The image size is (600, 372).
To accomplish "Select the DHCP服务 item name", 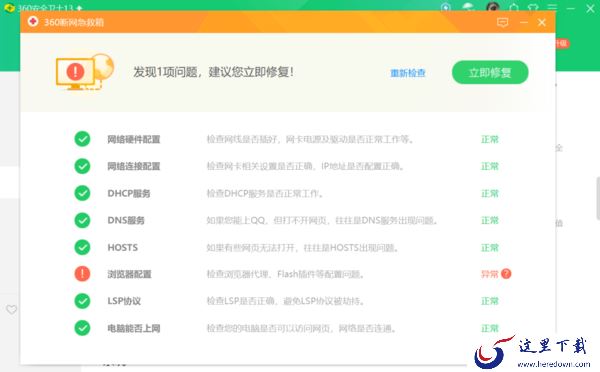I will pos(129,193).
